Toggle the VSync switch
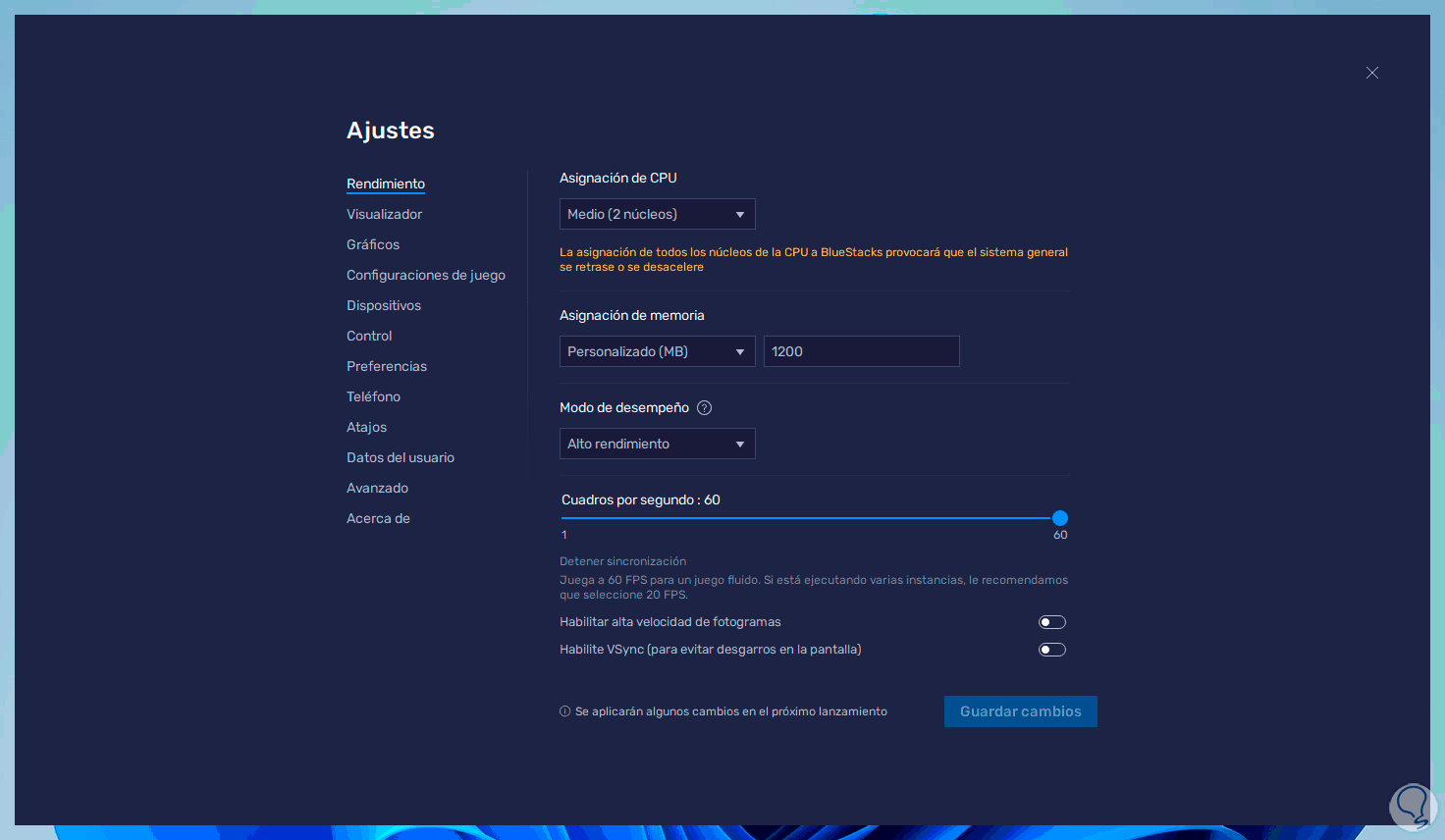The height and width of the screenshot is (840, 1445). click(x=1052, y=650)
